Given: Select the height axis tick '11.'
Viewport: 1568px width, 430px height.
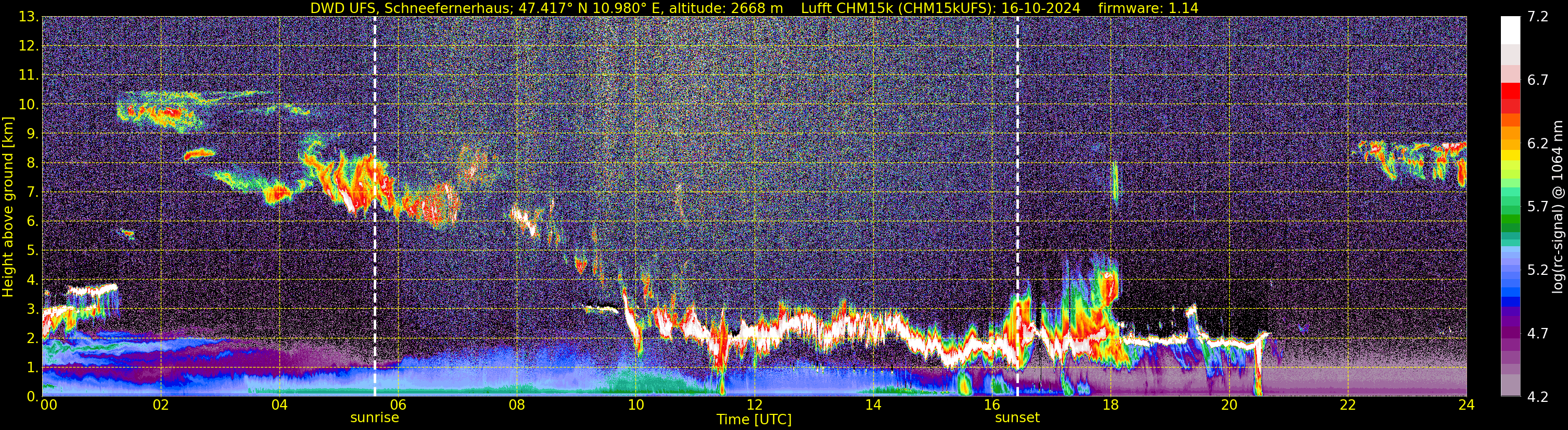Looking at the screenshot, I should click(29, 75).
